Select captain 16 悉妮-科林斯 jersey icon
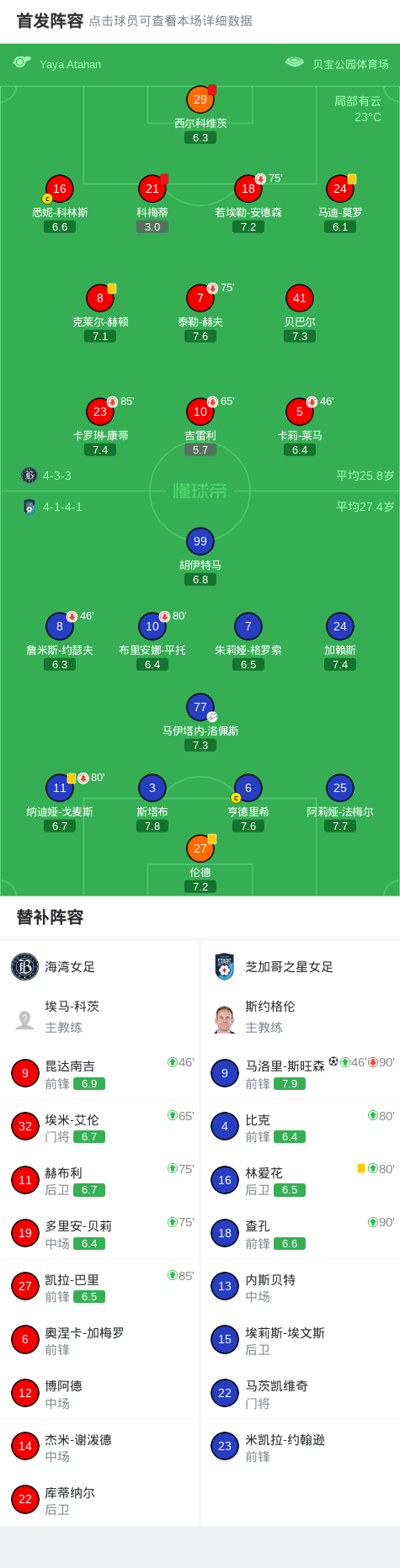Image resolution: width=400 pixels, height=1568 pixels. [60, 189]
